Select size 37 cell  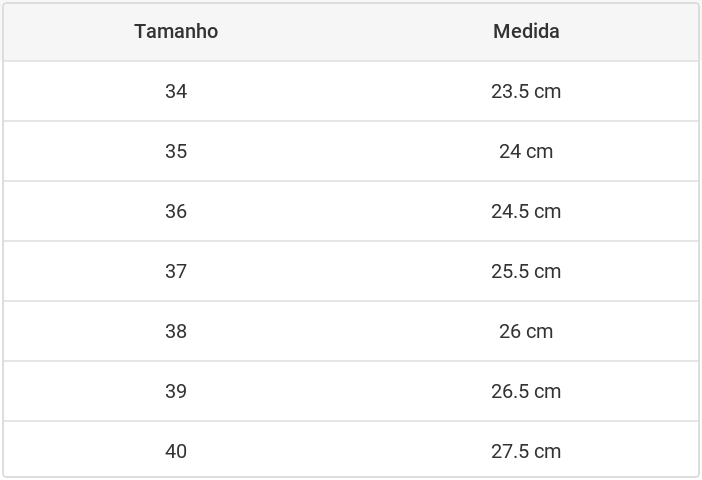point(176,271)
